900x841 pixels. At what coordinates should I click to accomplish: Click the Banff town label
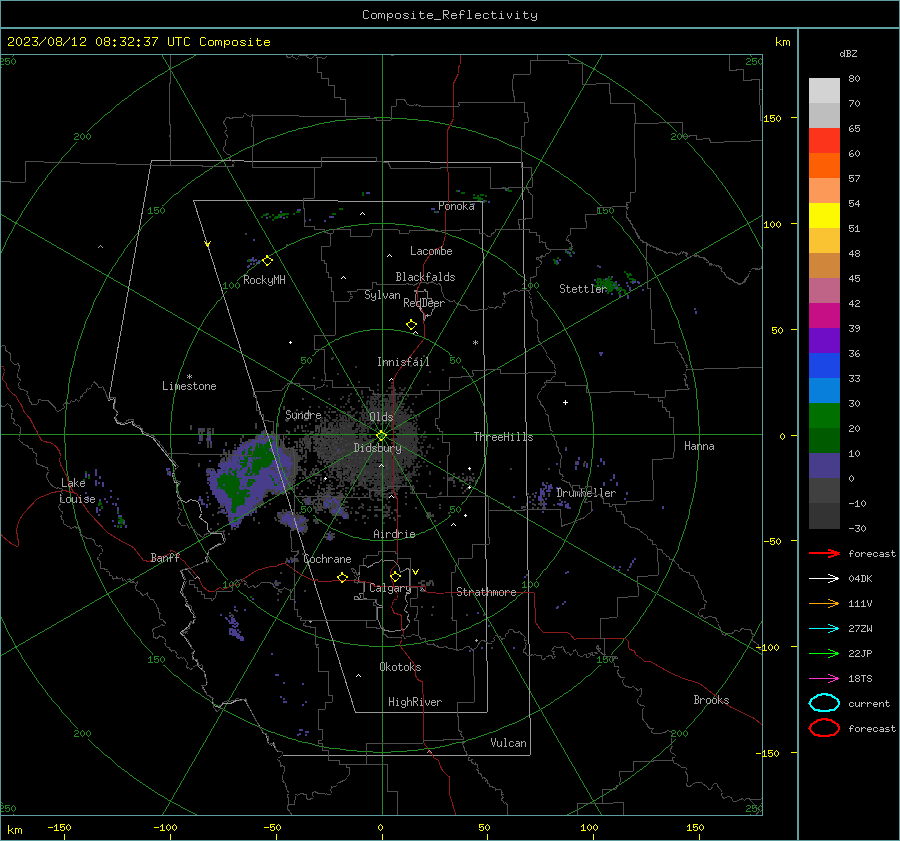click(165, 557)
